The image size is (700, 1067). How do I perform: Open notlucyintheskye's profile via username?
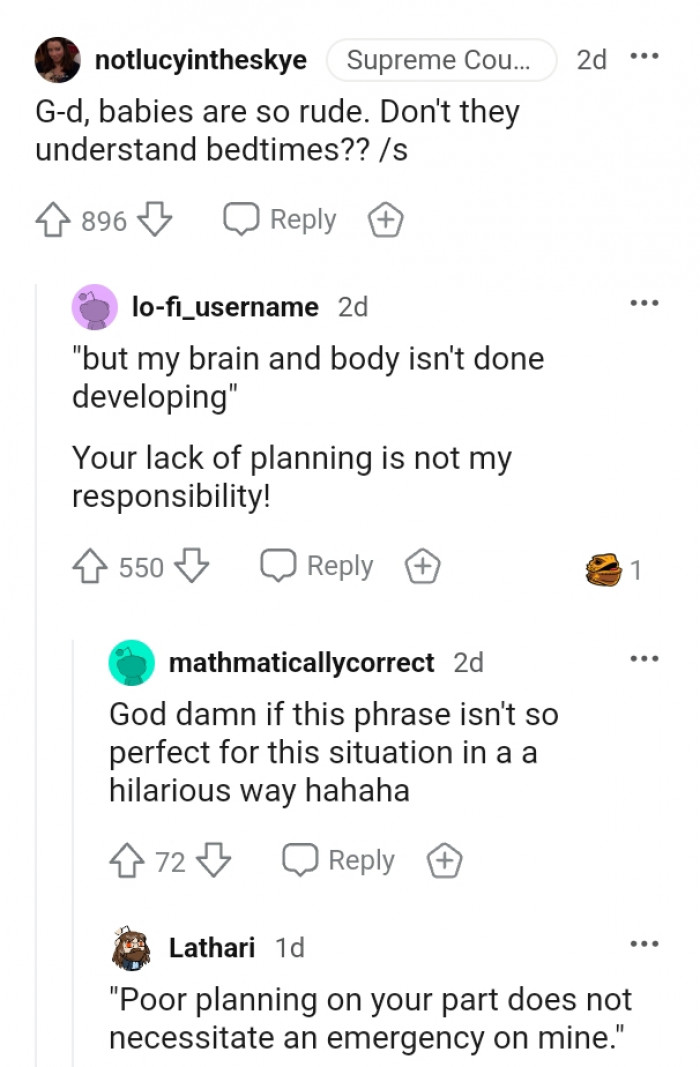[x=200, y=60]
